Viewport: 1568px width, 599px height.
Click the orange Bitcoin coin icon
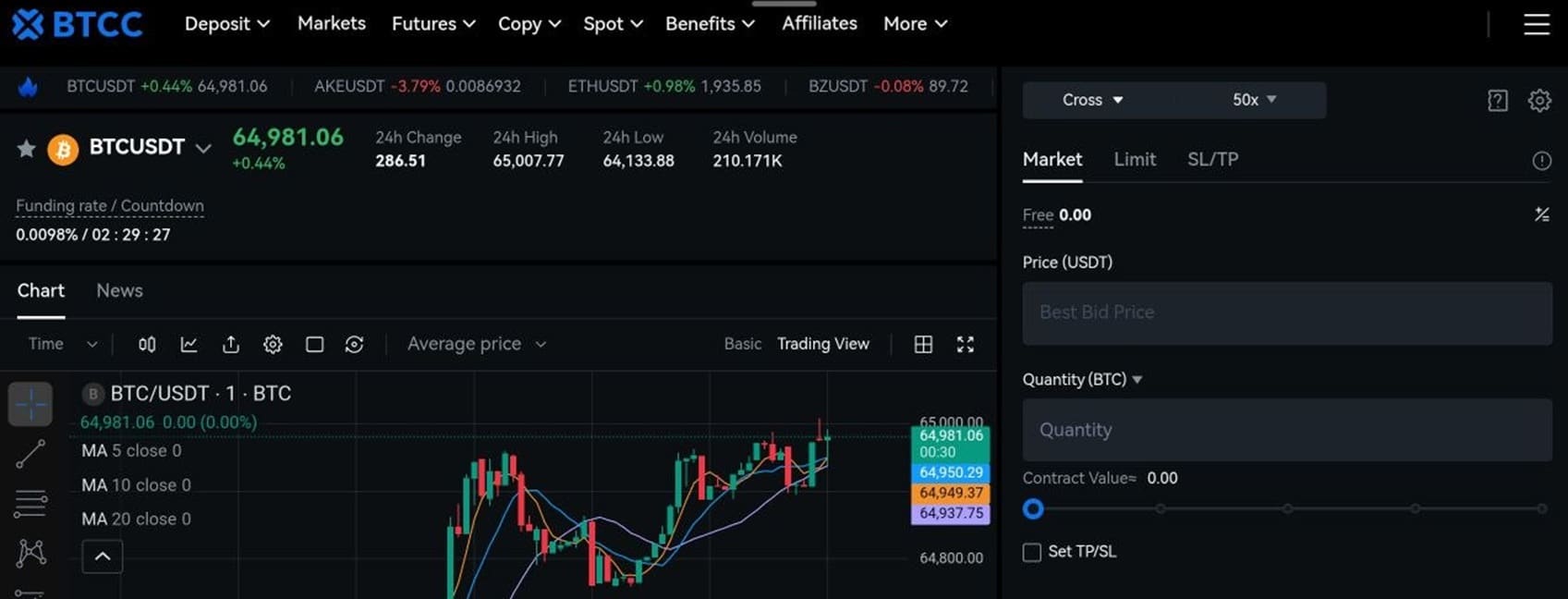coord(63,149)
